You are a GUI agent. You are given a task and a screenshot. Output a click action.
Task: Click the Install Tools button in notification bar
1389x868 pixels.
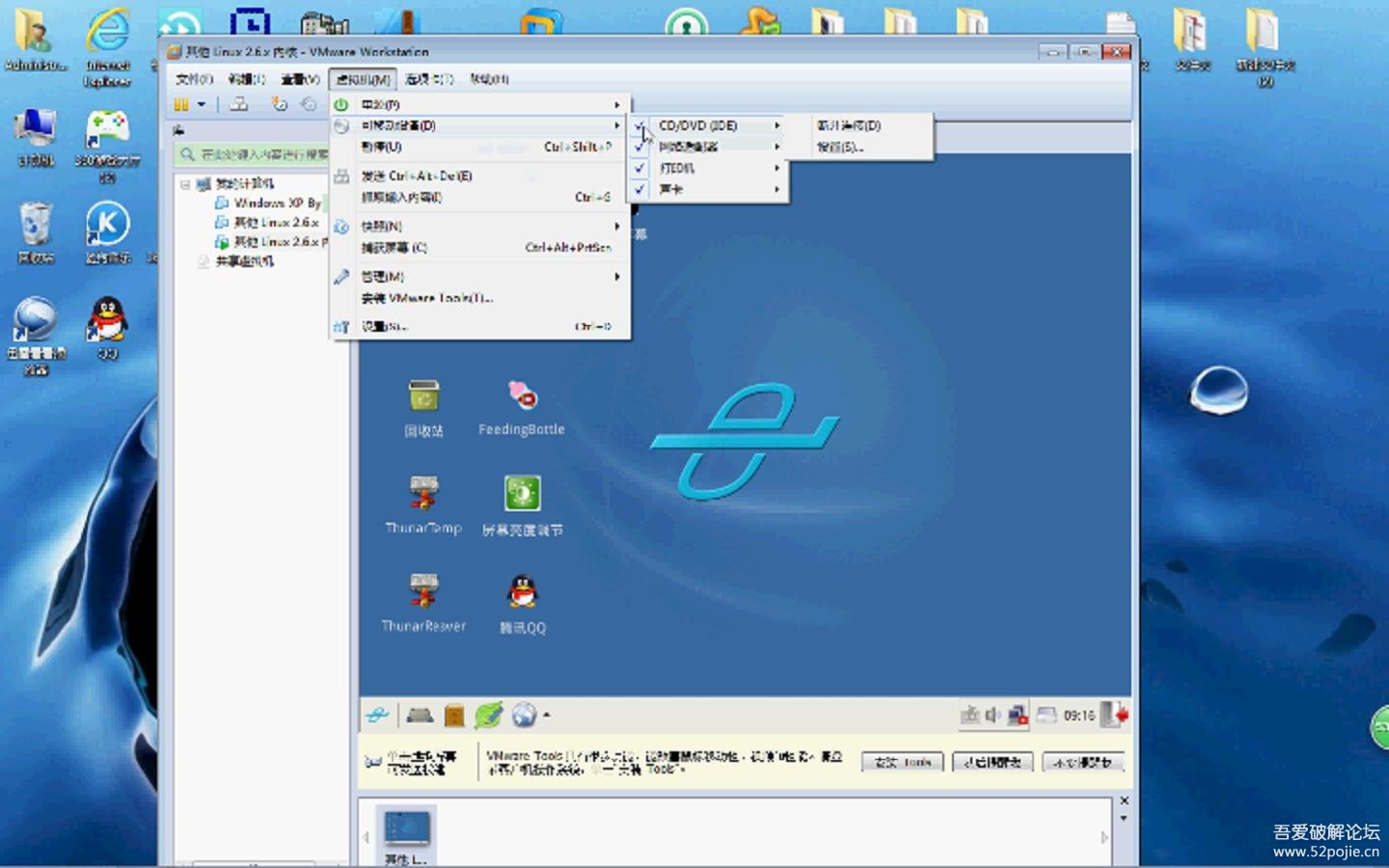[x=903, y=763]
